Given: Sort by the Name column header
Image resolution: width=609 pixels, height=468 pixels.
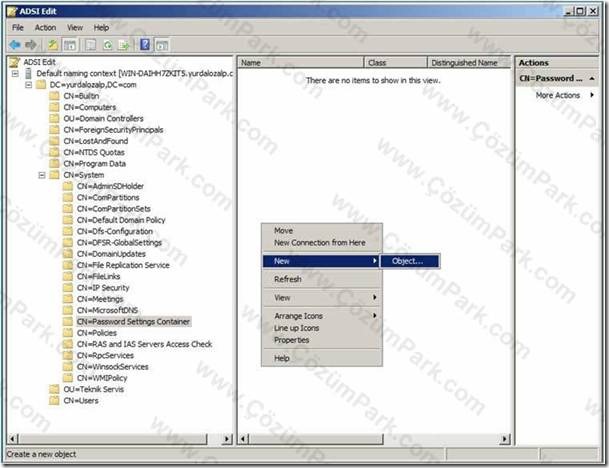Looking at the screenshot, I should pyautogui.click(x=300, y=63).
